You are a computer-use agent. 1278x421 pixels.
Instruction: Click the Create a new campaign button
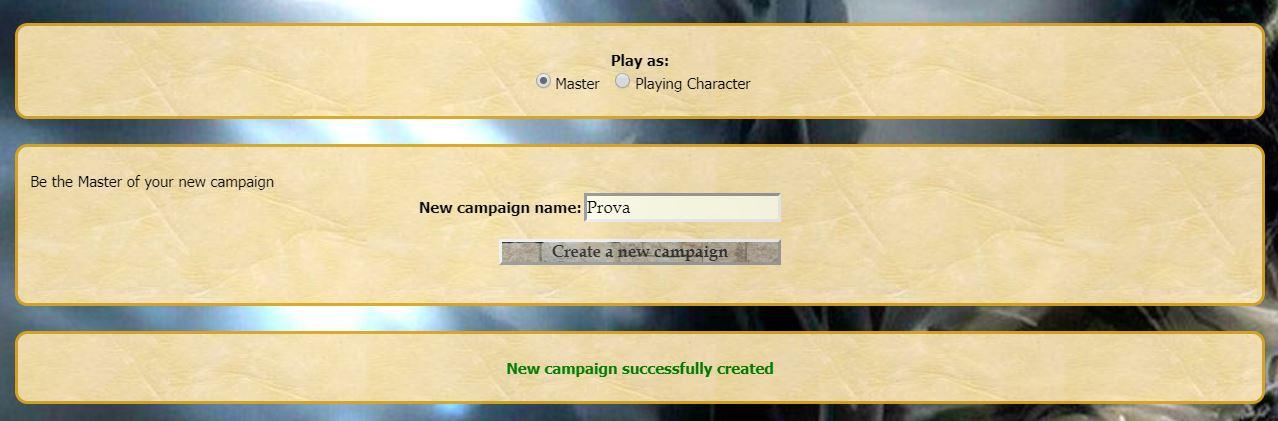[x=640, y=252]
